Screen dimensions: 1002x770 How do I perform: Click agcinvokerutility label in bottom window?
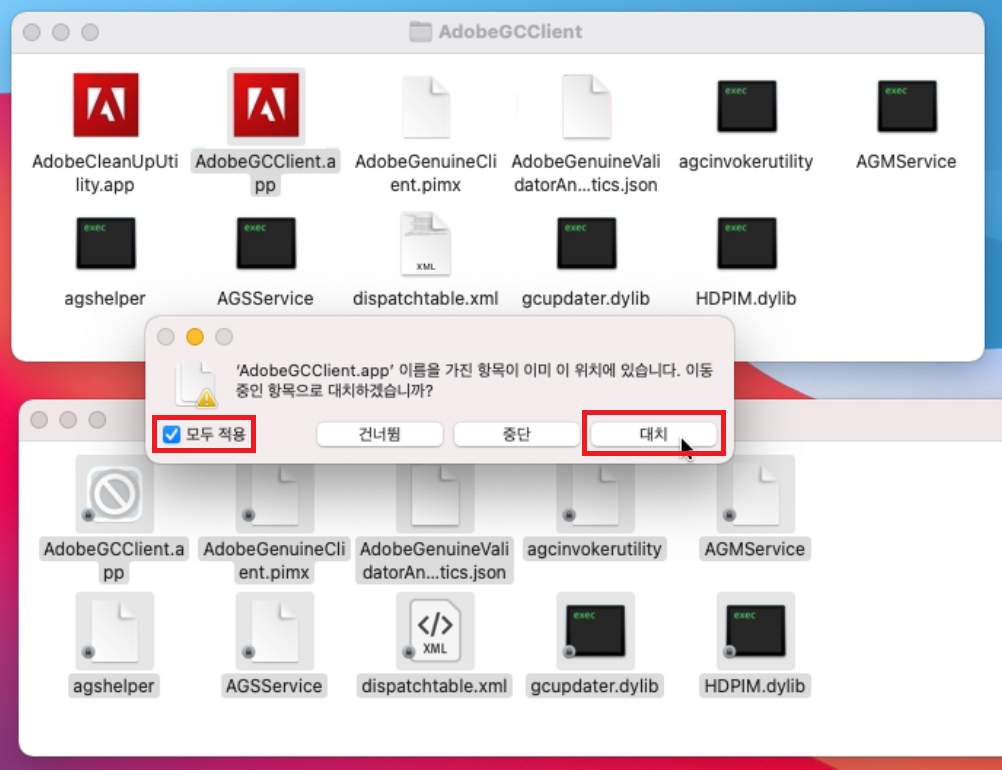pyautogui.click(x=596, y=550)
